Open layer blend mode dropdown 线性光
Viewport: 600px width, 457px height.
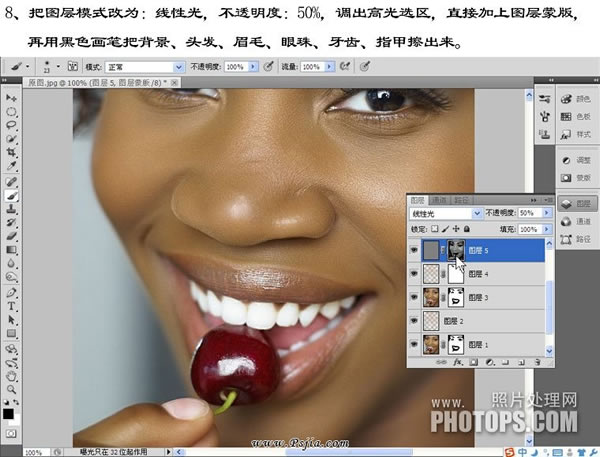coord(446,213)
